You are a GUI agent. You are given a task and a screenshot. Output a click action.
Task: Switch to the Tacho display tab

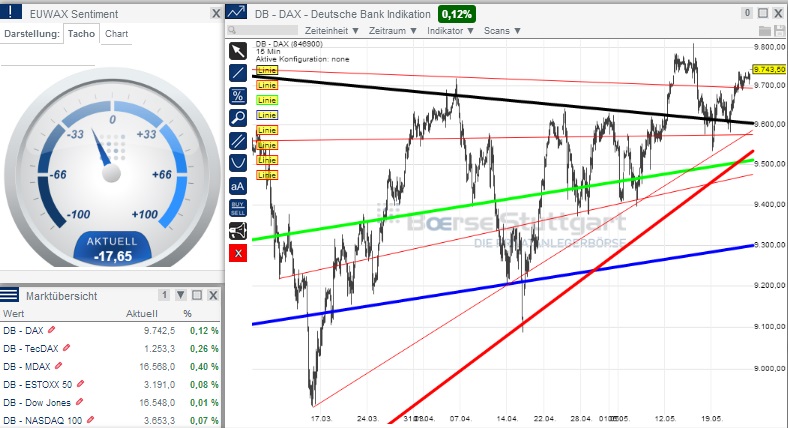point(81,34)
